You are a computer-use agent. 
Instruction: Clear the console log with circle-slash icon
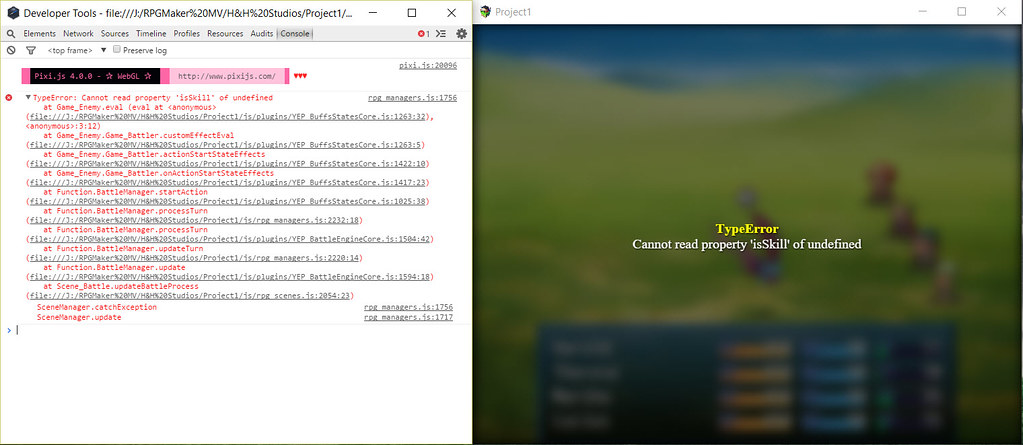(x=11, y=50)
